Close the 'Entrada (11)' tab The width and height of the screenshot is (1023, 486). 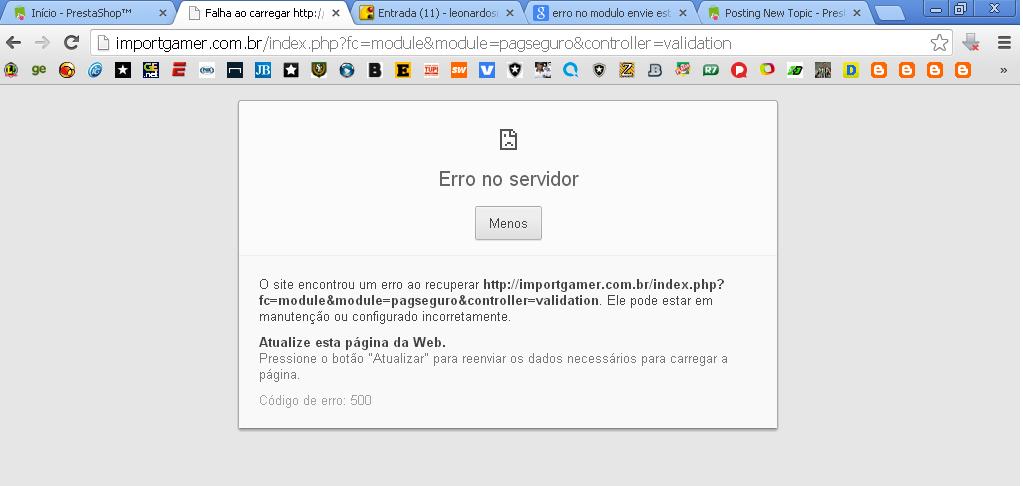coord(510,13)
